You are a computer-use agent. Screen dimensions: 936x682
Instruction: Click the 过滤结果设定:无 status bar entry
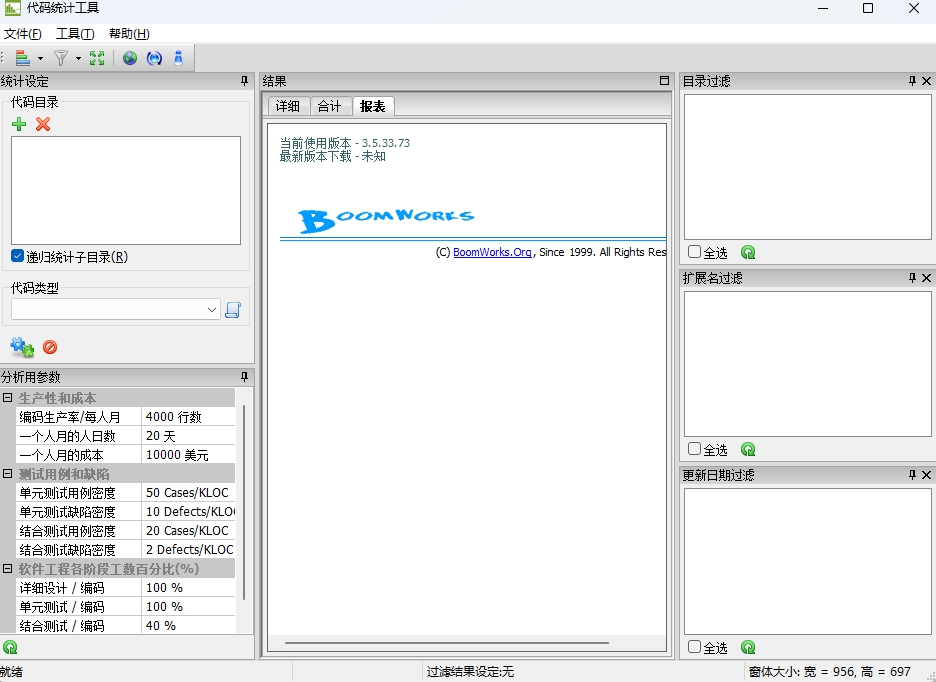(x=470, y=672)
